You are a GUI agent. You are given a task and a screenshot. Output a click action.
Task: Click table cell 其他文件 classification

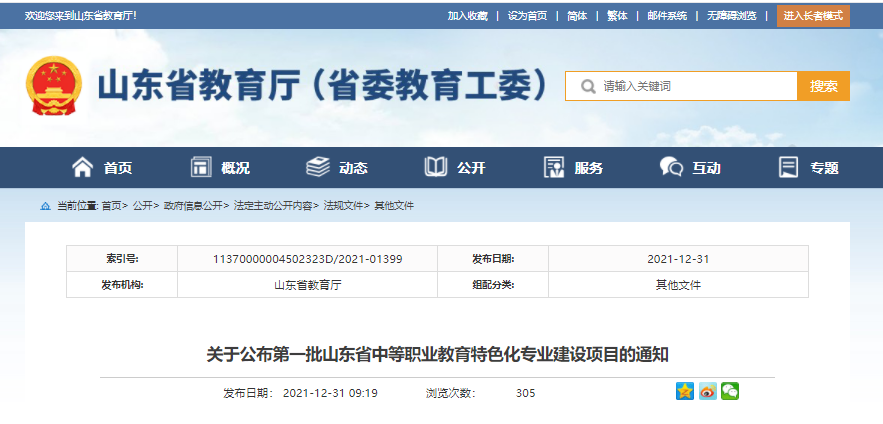click(678, 285)
